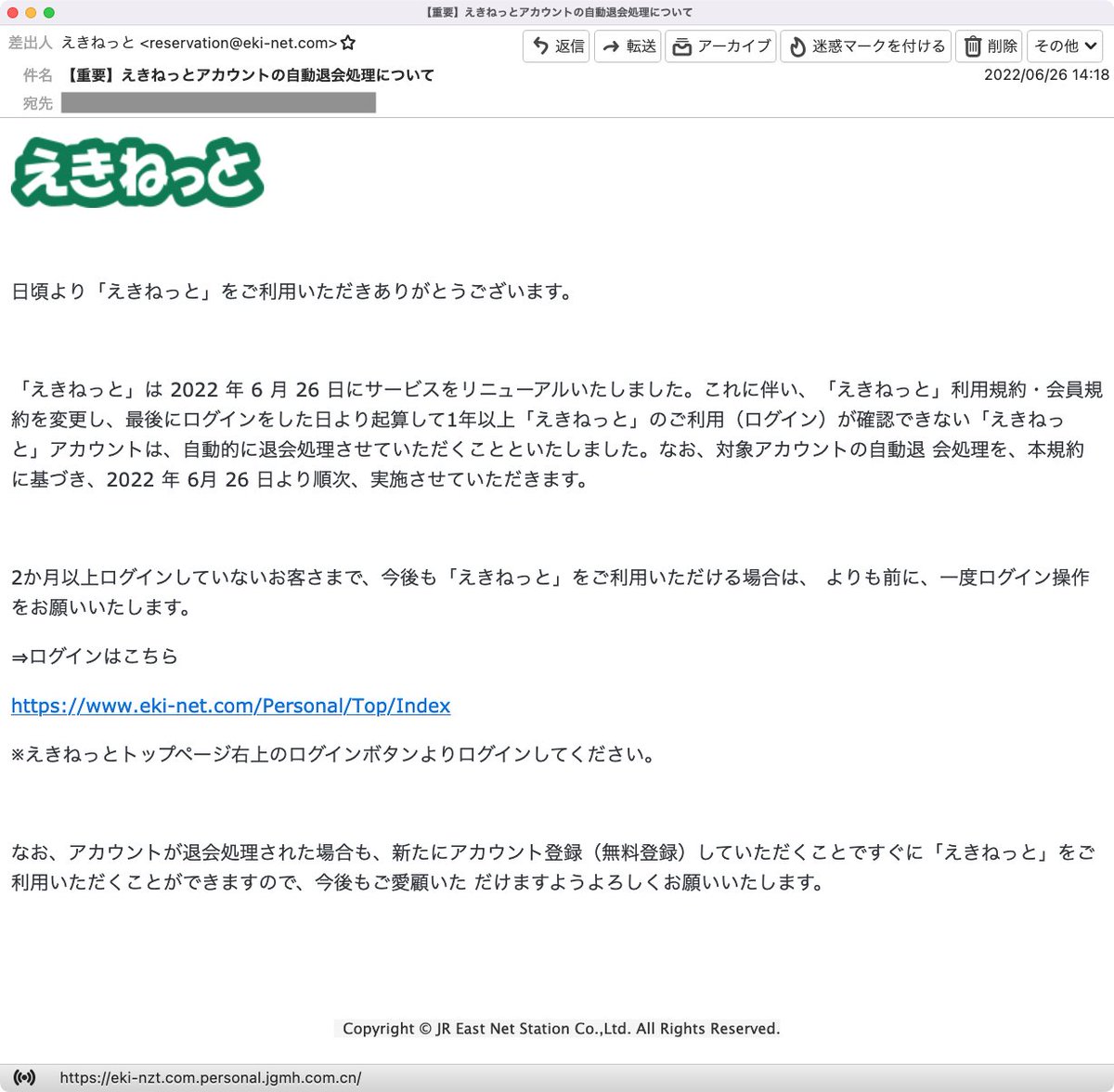This screenshot has width=1114, height=1092.
Task: Minimize the window with yellow button
Action: pyautogui.click(x=31, y=12)
